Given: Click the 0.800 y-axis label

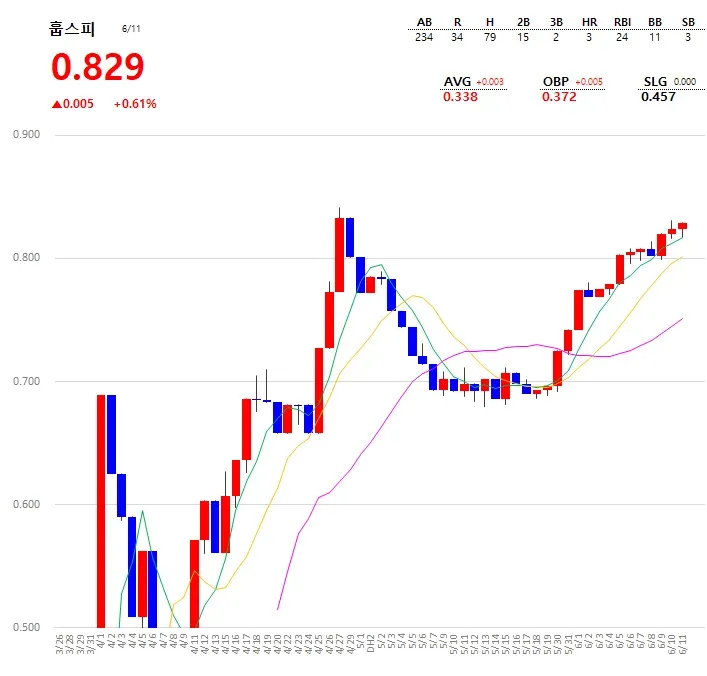Looking at the screenshot, I should click(x=26, y=258).
